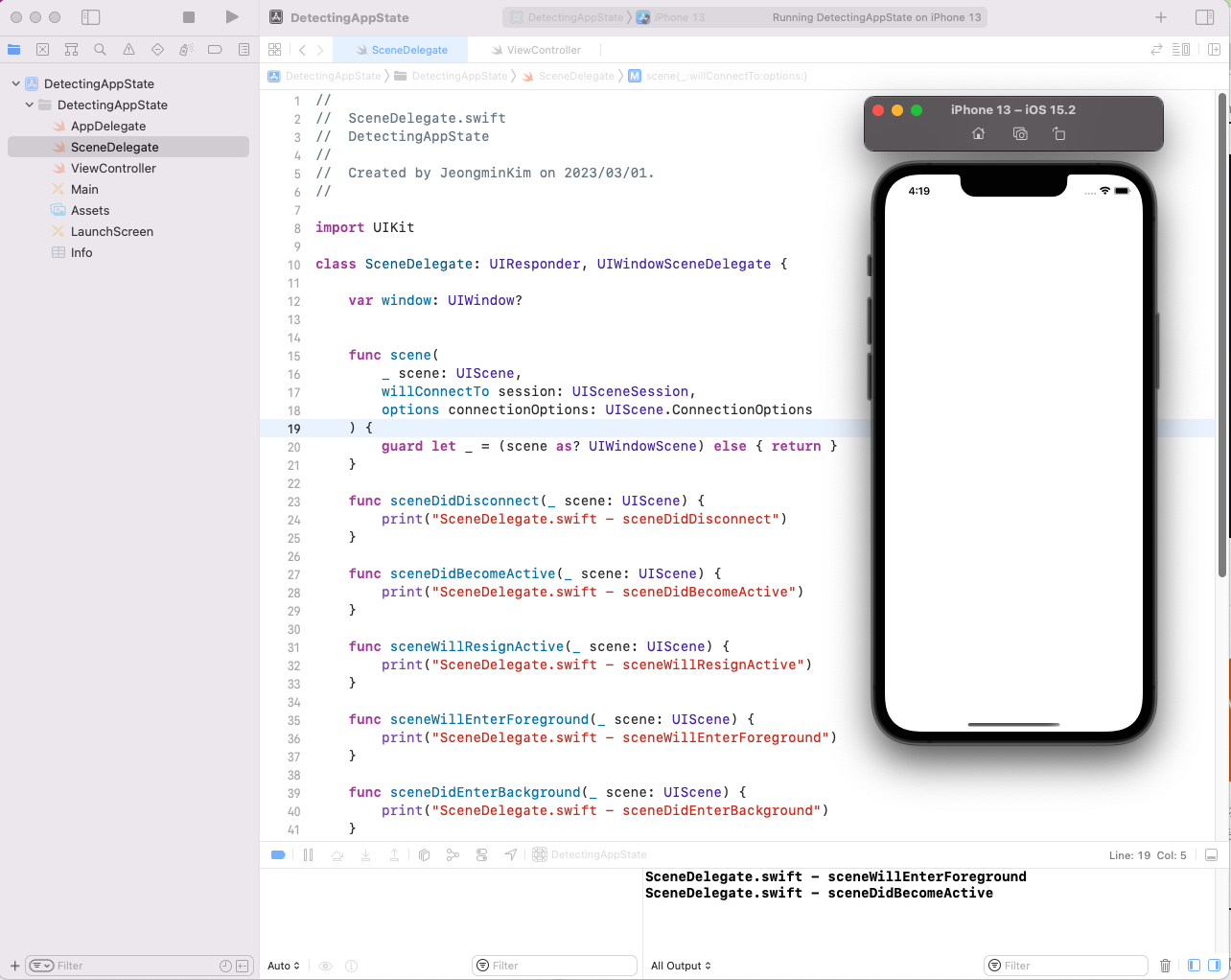
Task: Open the iPhone 13 destination selector
Action: coord(670,17)
